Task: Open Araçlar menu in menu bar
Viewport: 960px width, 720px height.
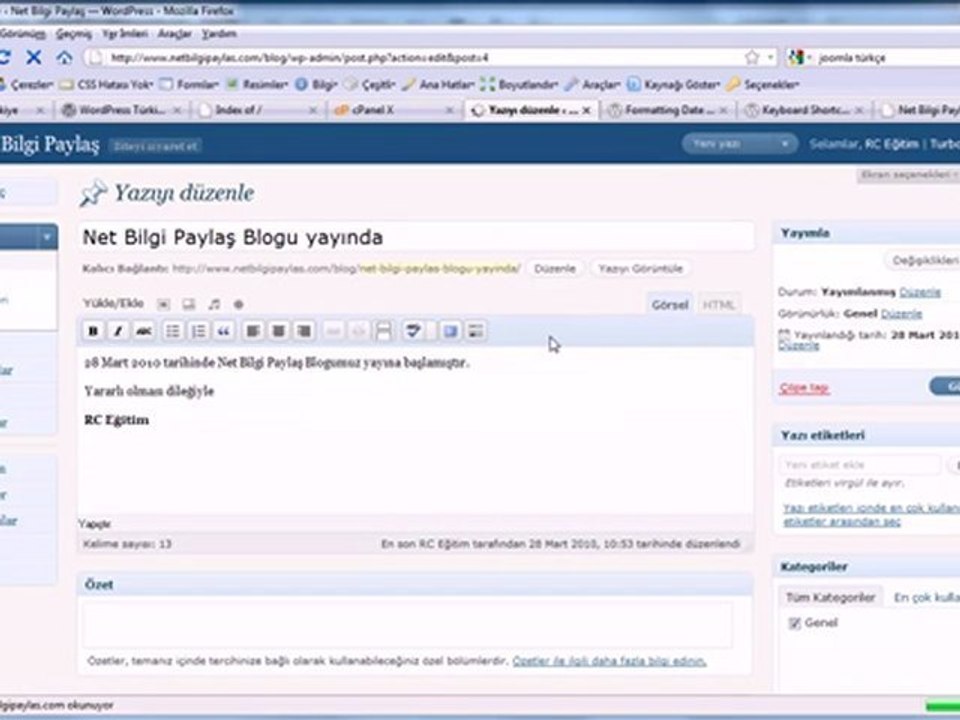Action: (x=174, y=34)
